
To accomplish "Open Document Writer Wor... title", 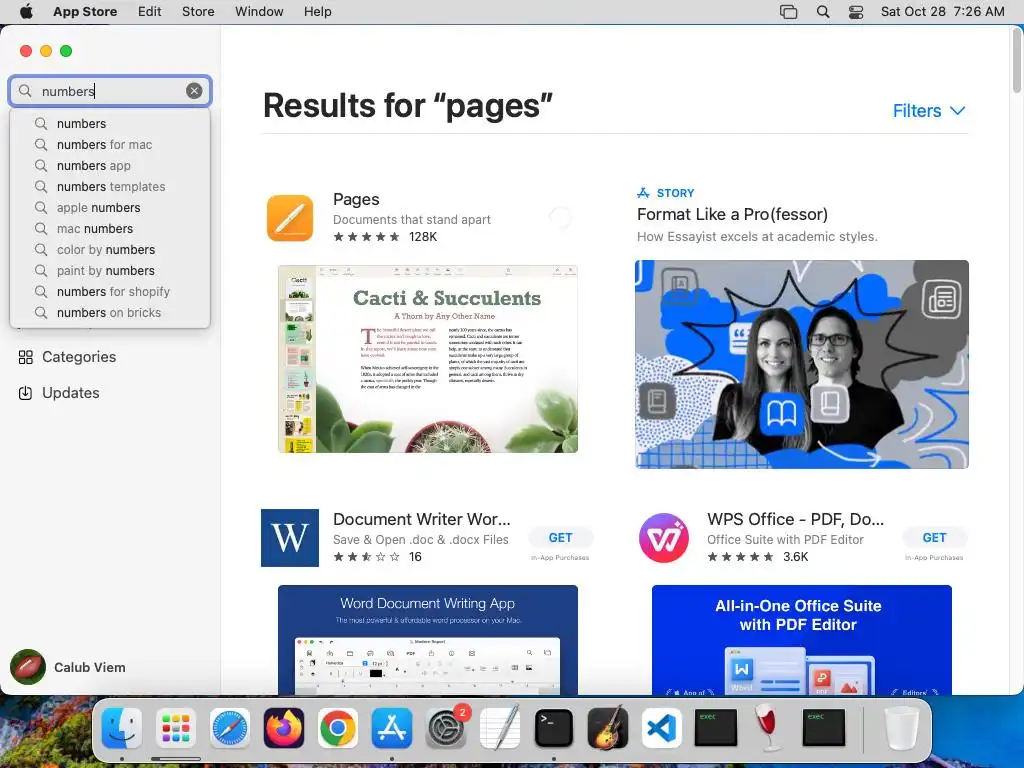I will point(422,519).
